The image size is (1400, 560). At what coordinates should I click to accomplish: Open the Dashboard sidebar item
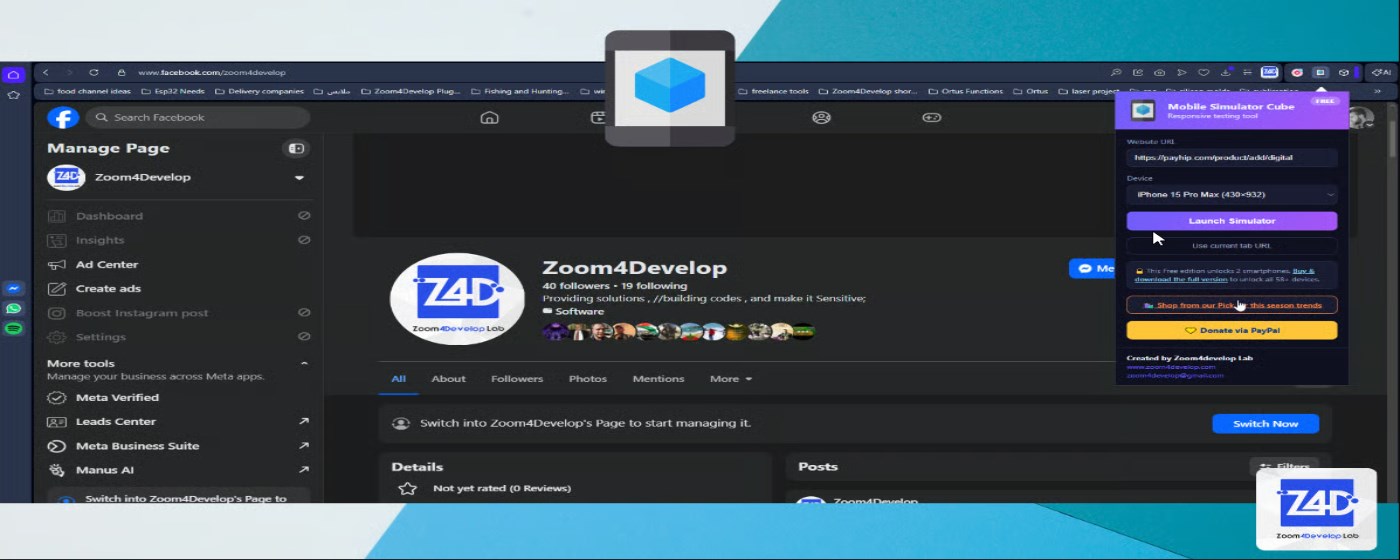pyautogui.click(x=180, y=216)
